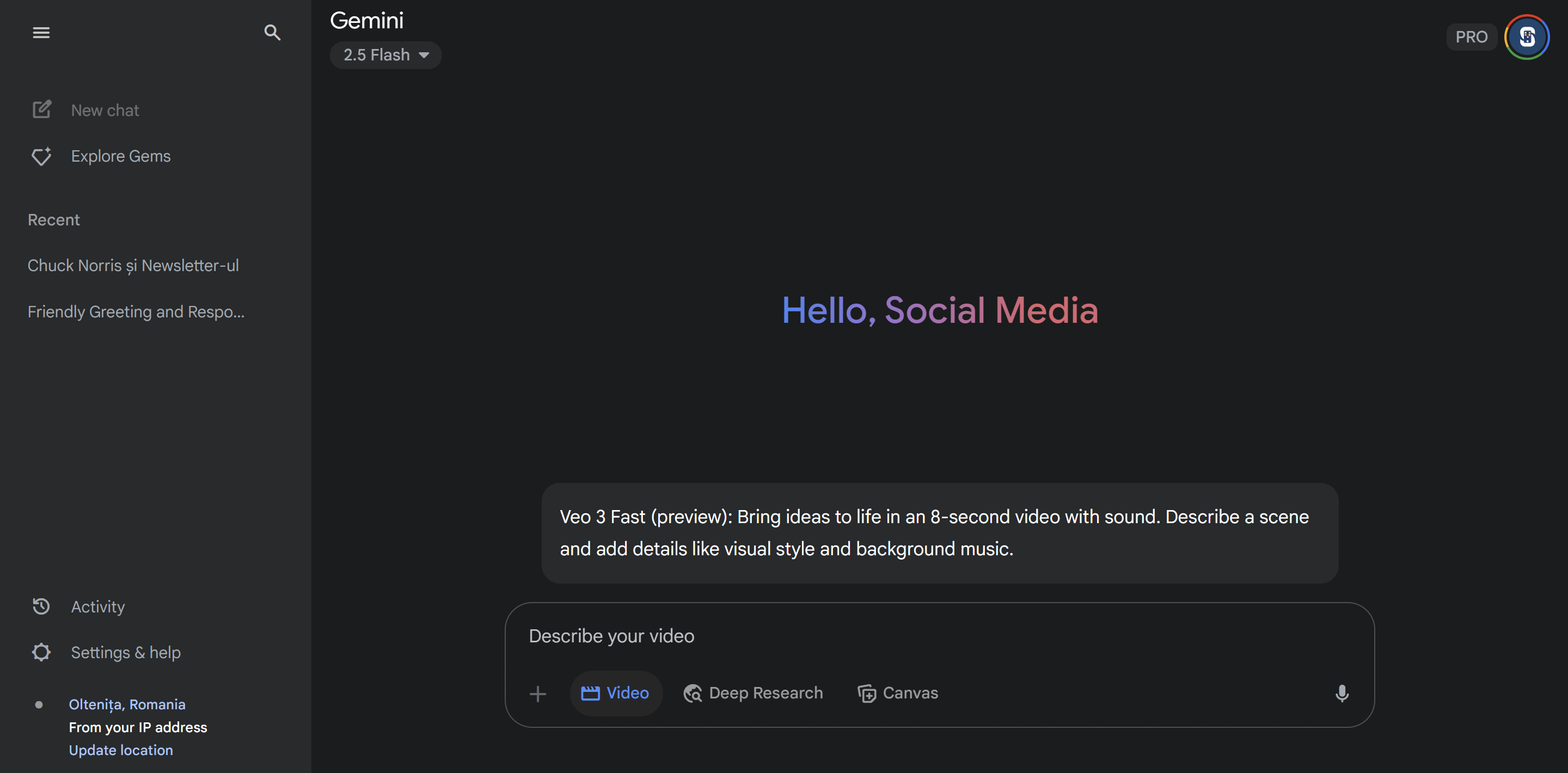1568x773 pixels.
Task: Open Settings & help
Action: pos(107,653)
